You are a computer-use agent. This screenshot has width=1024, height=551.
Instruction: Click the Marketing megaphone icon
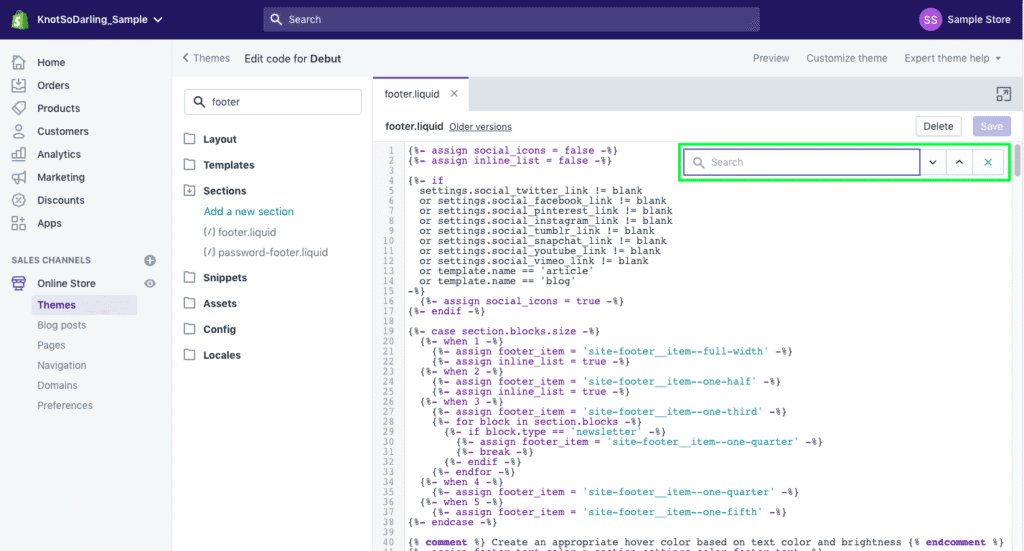pyautogui.click(x=18, y=177)
